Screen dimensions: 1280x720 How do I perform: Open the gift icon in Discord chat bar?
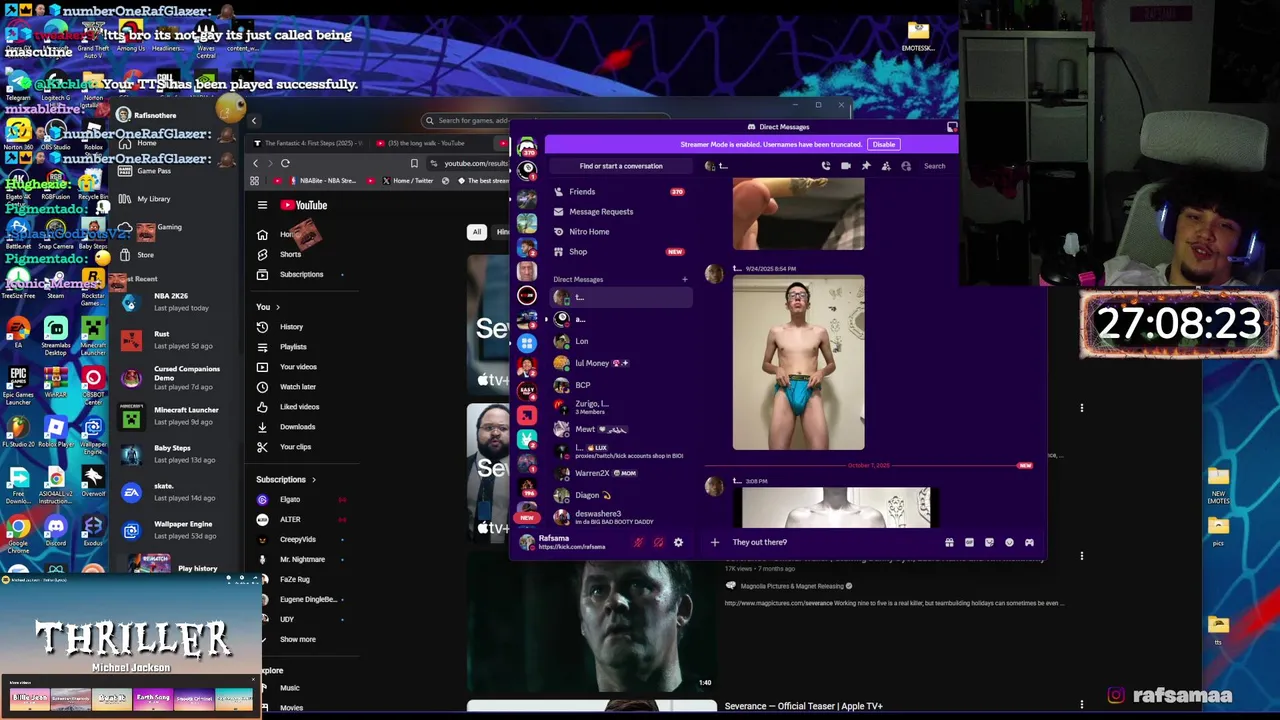tap(949, 542)
